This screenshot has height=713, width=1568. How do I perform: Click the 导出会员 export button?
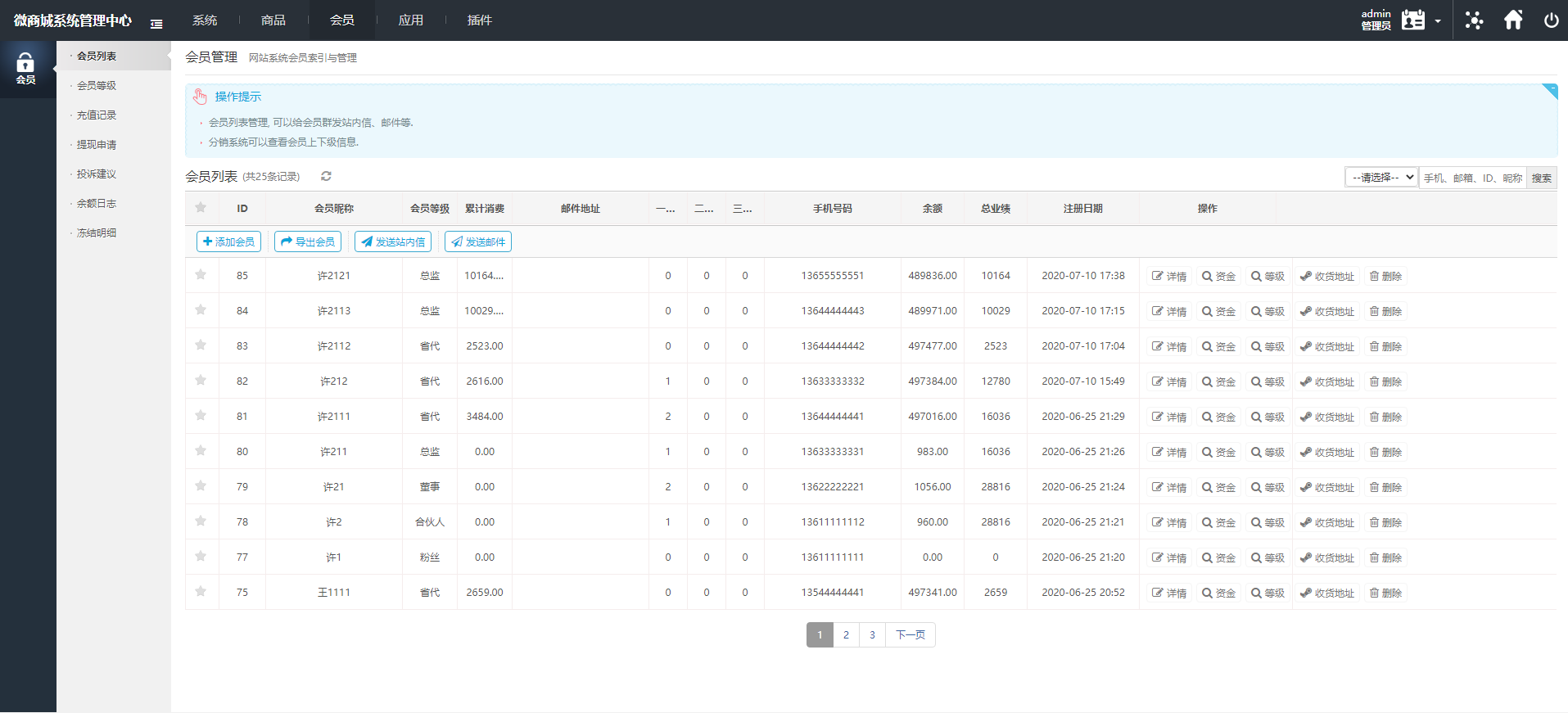pos(308,241)
